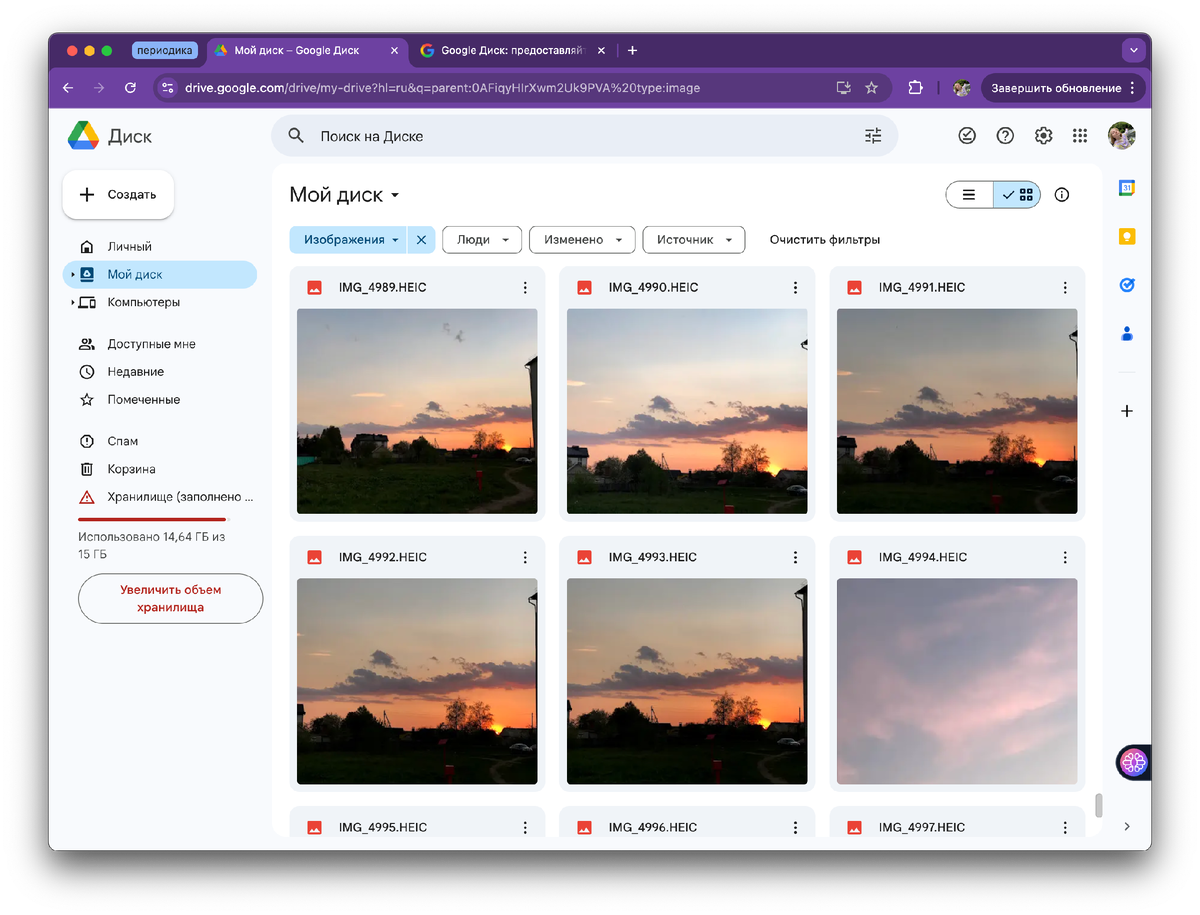
Task: Click the browser reload button
Action: coord(130,88)
